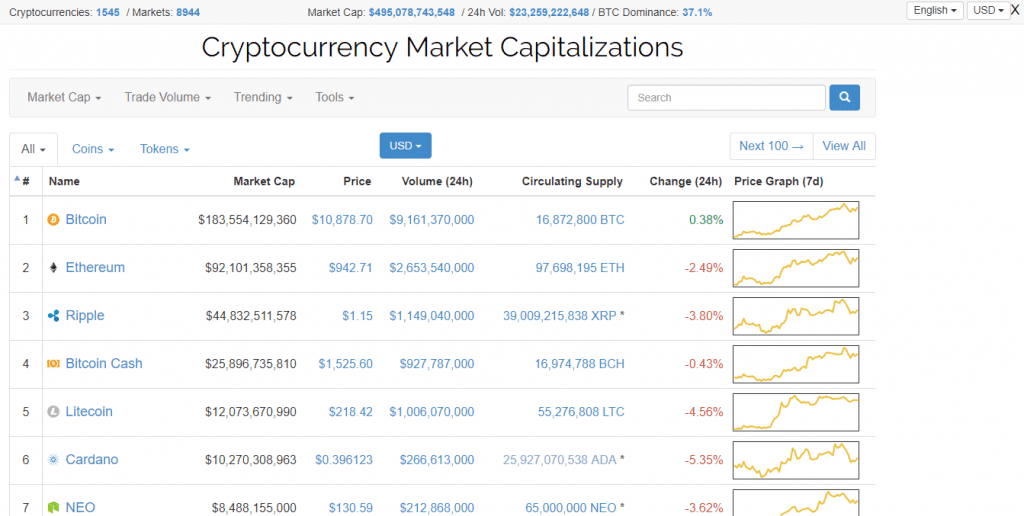Open the Cardano coin page link
This screenshot has width=1024, height=516.
click(91, 460)
